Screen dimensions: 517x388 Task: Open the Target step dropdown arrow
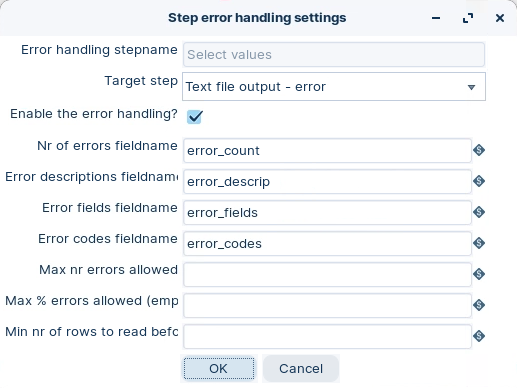coord(471,87)
